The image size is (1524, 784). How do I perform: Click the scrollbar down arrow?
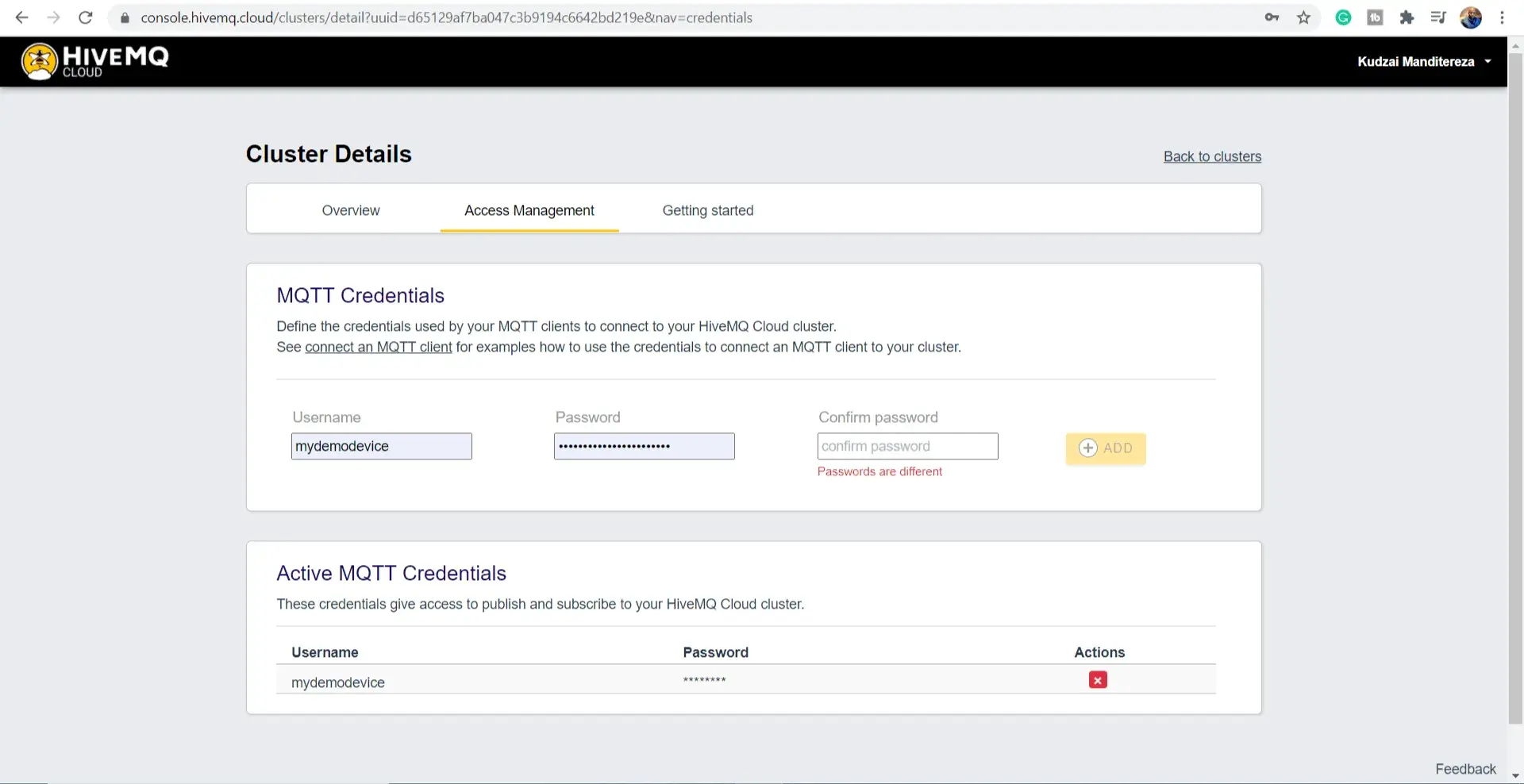click(x=1515, y=776)
